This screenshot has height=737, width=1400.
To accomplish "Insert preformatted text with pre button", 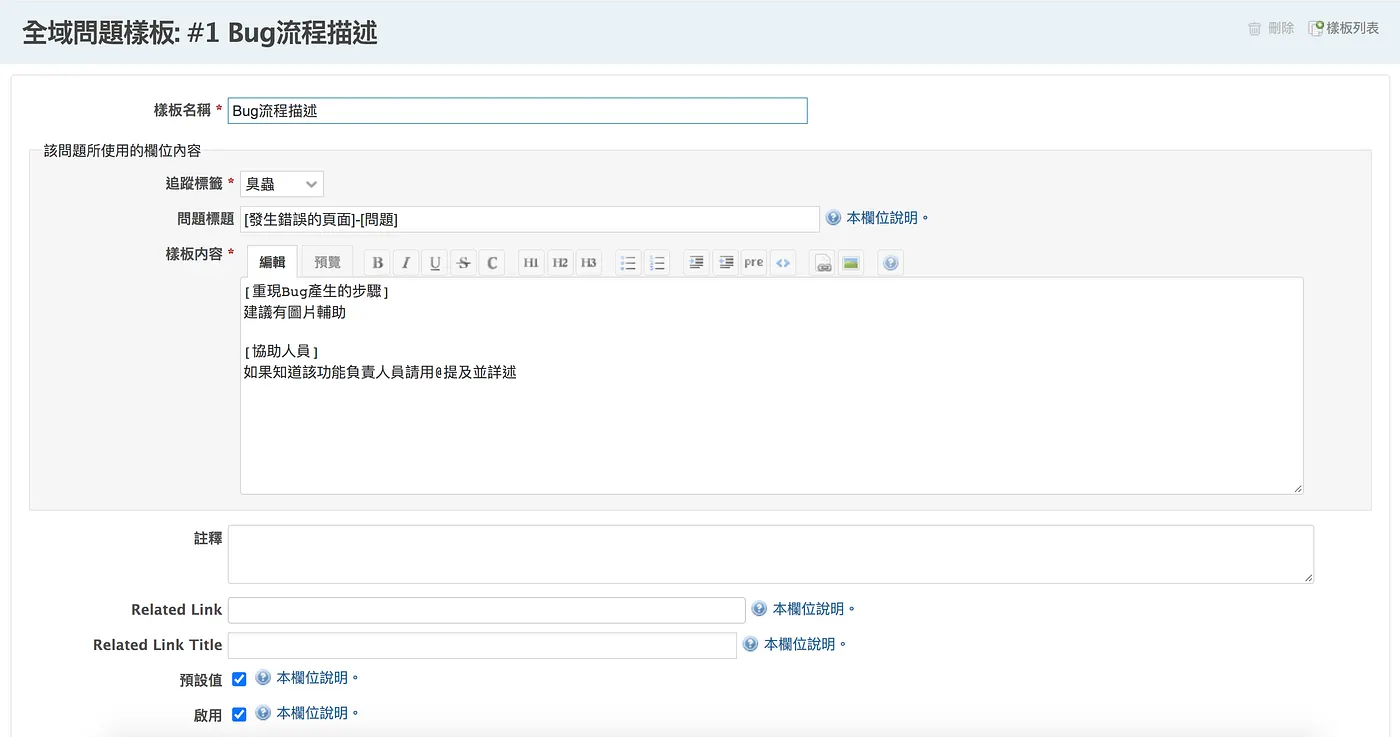I will 754,263.
